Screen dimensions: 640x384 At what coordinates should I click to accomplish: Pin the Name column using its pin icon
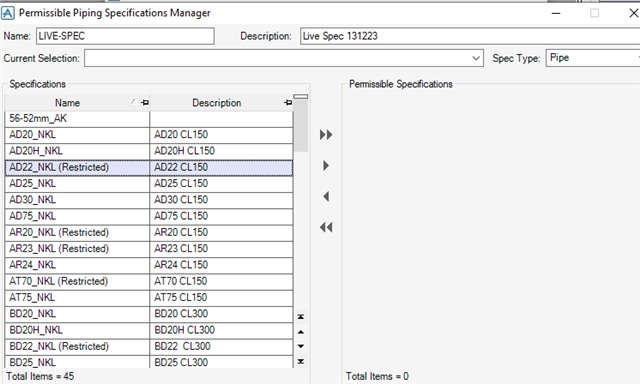pyautogui.click(x=144, y=103)
